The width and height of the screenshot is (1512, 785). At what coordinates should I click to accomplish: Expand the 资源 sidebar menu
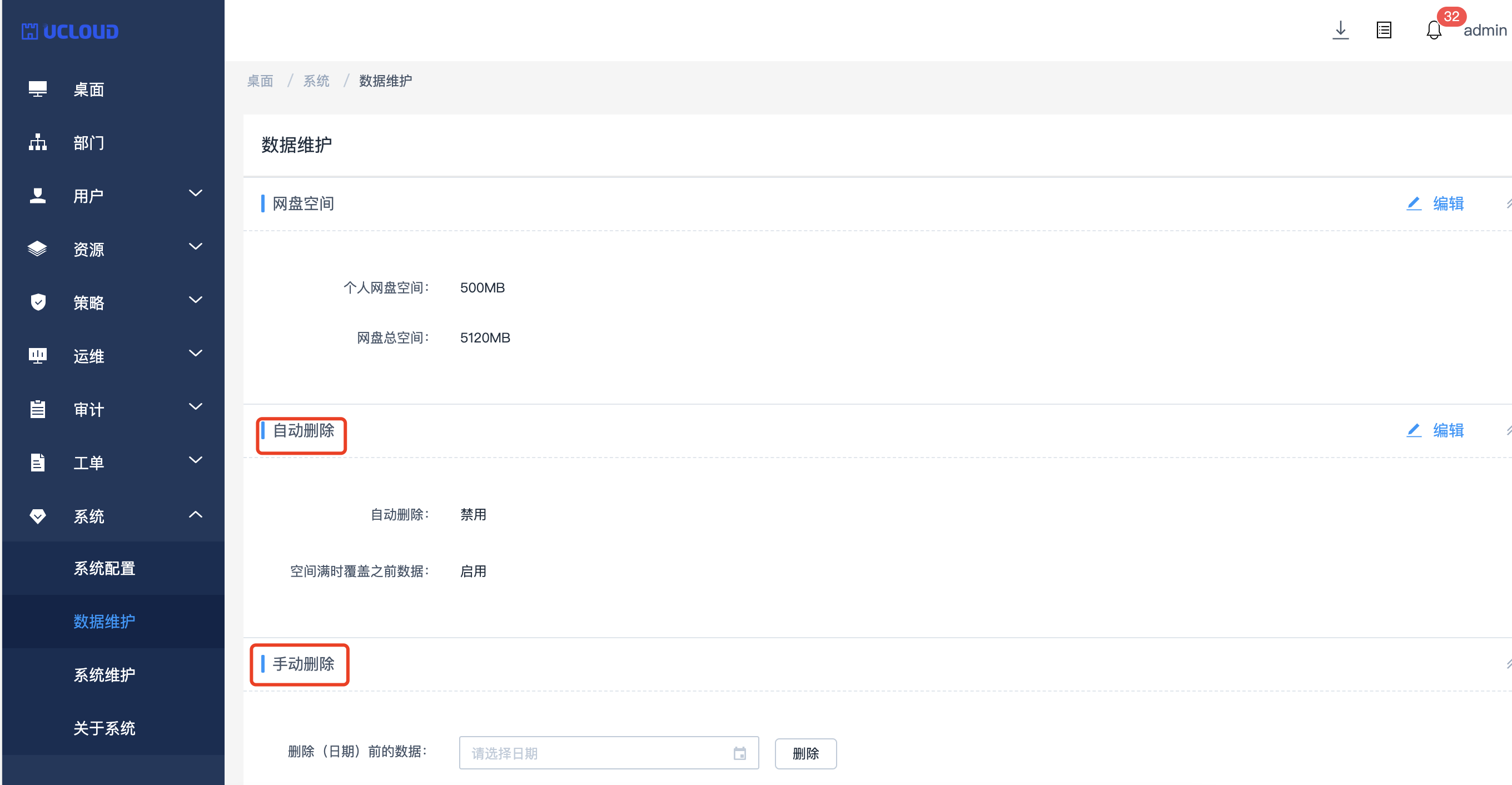(x=195, y=247)
